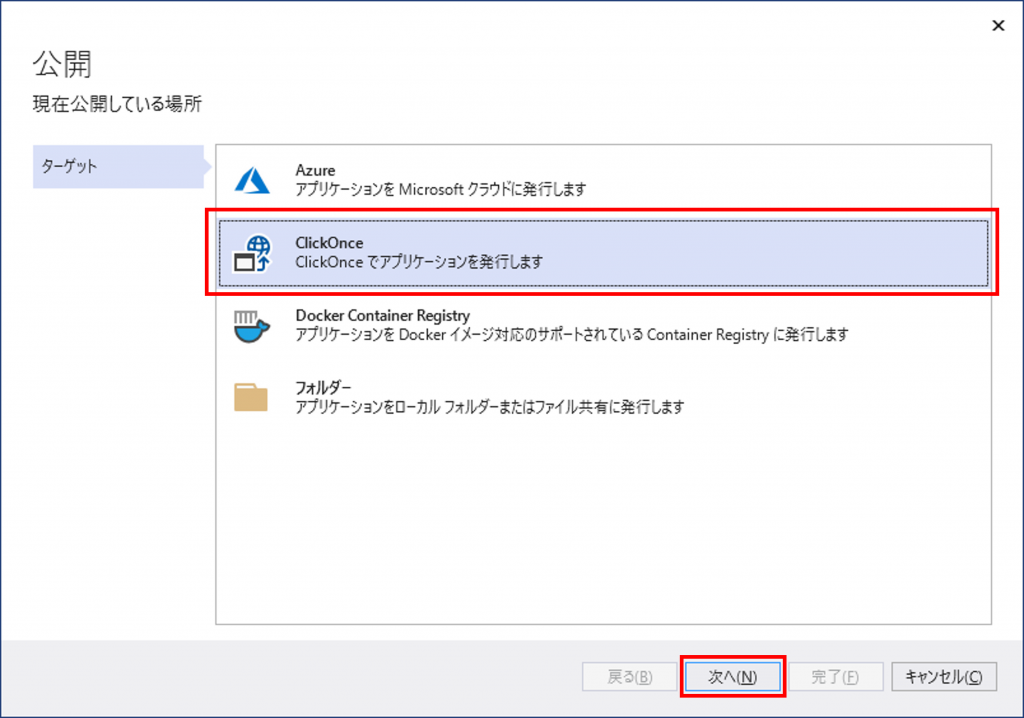This screenshot has height=718, width=1024.
Task: Select the Azure title text
Action: point(315,171)
